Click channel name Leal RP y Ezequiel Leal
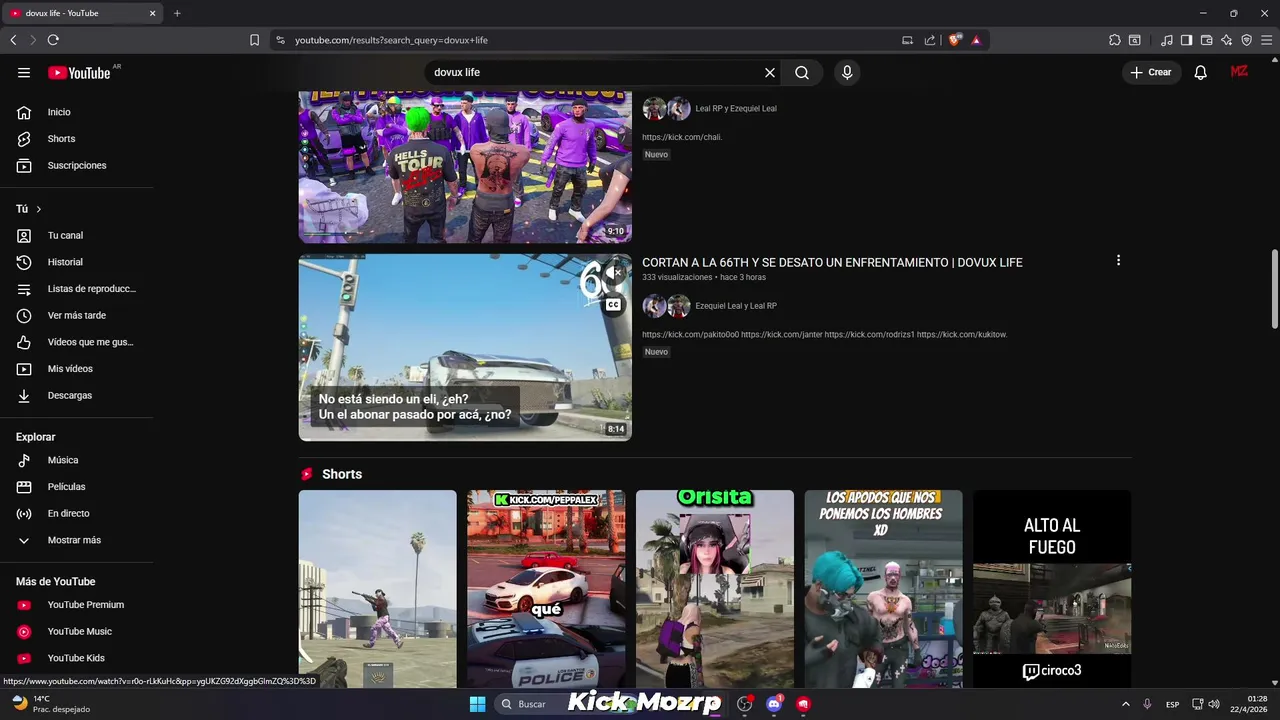1280x720 pixels. (736, 108)
